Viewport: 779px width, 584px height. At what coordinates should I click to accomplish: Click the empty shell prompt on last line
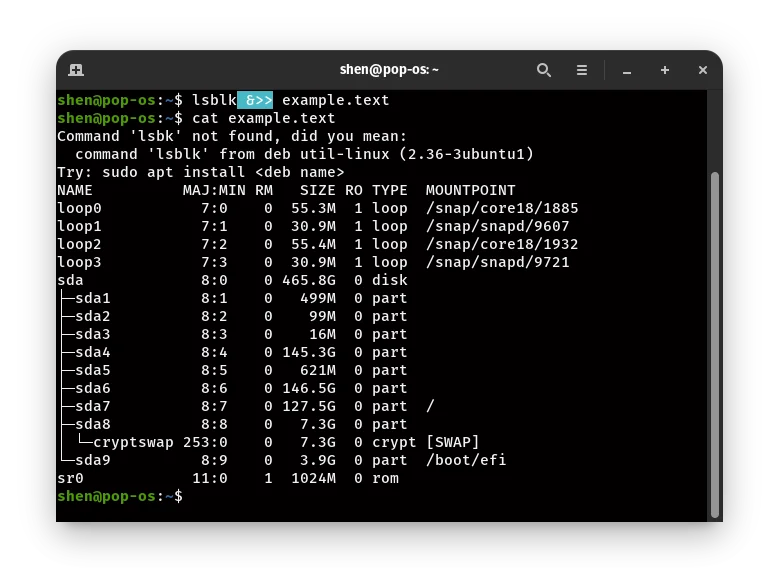click(120, 496)
